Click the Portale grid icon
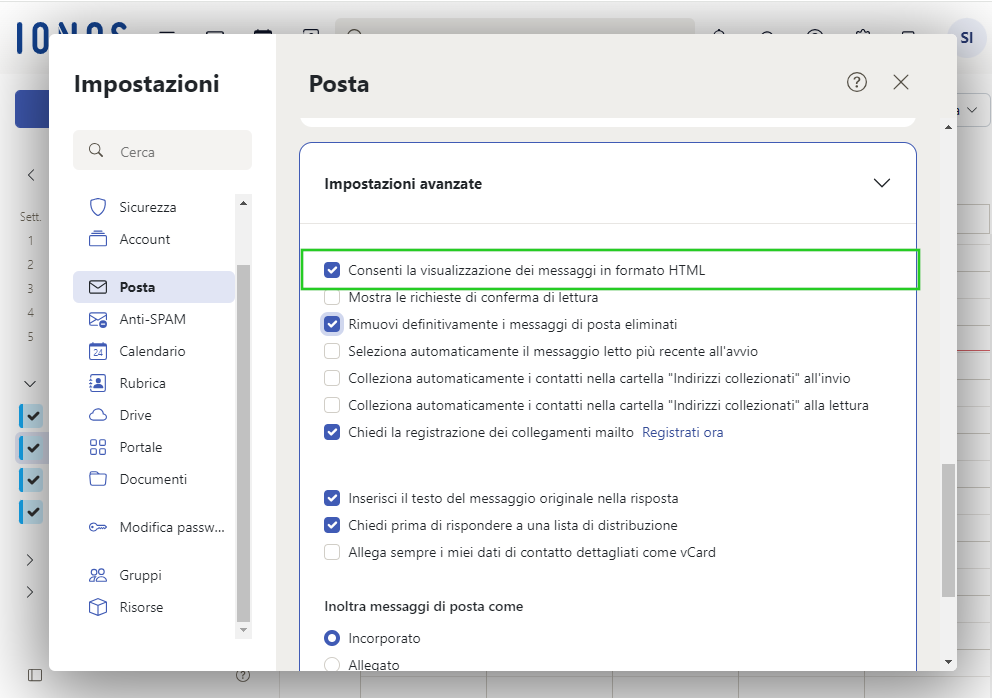 click(97, 447)
